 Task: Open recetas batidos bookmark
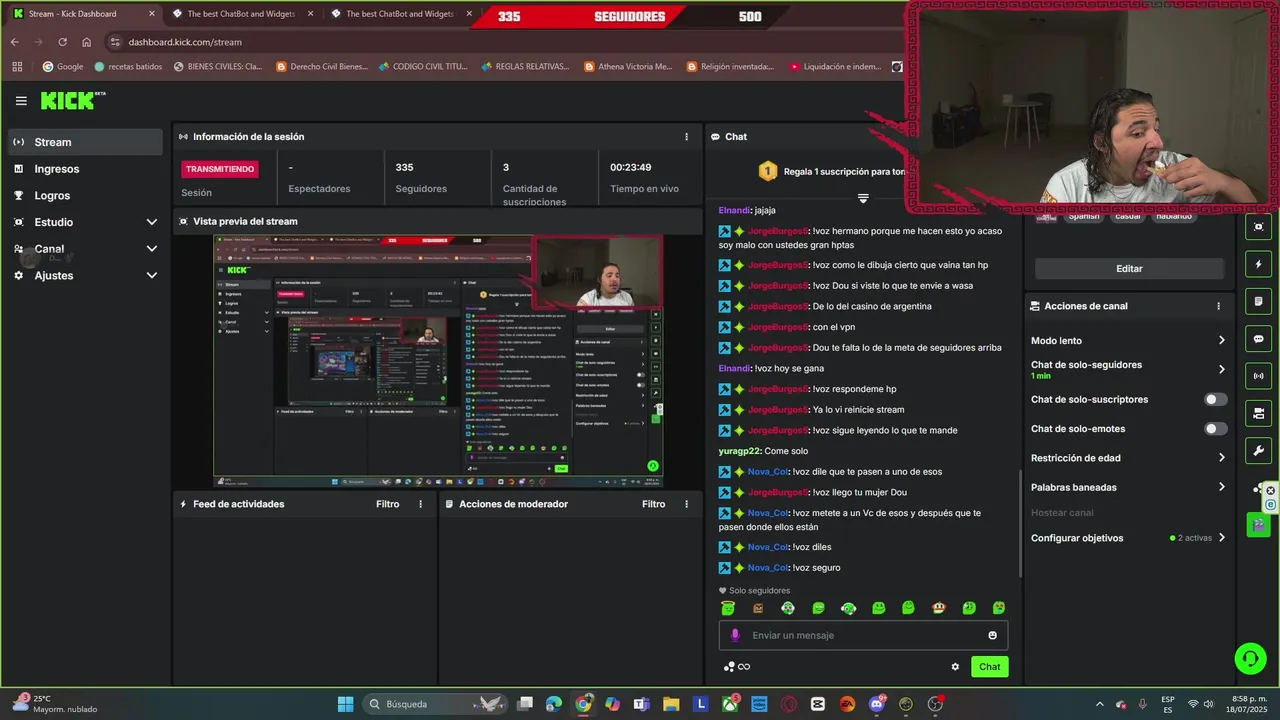click(128, 67)
